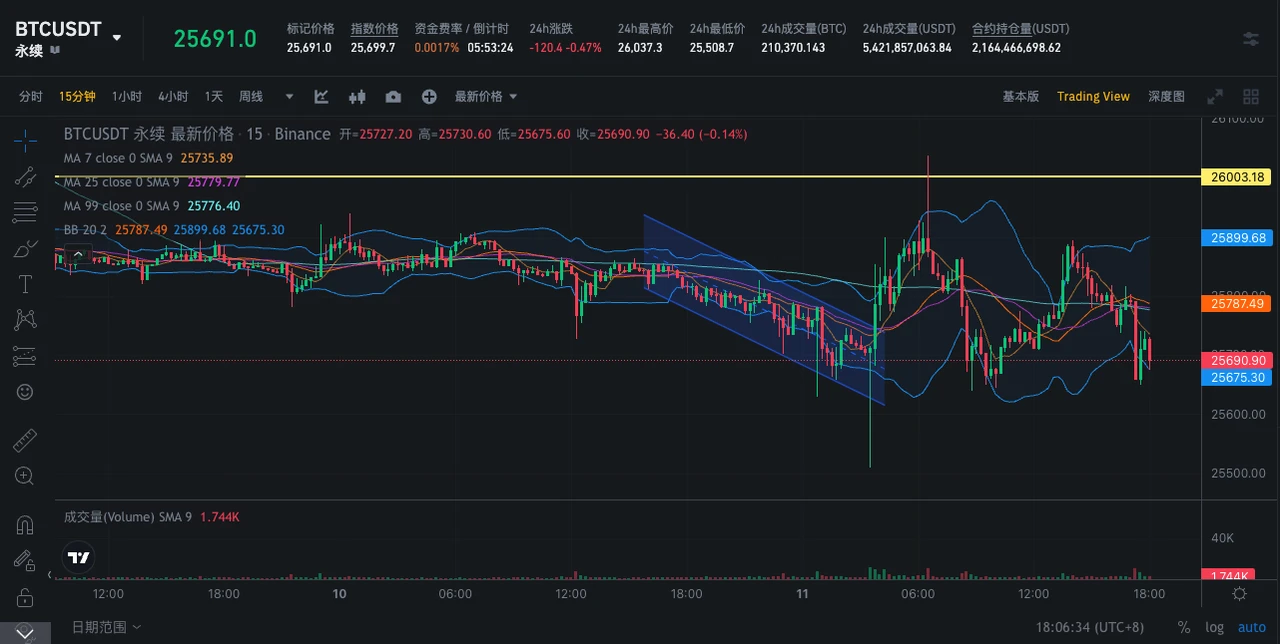Open the multi-chart layout grid icon
Screen dimensions: 1280x644
[1251, 97]
